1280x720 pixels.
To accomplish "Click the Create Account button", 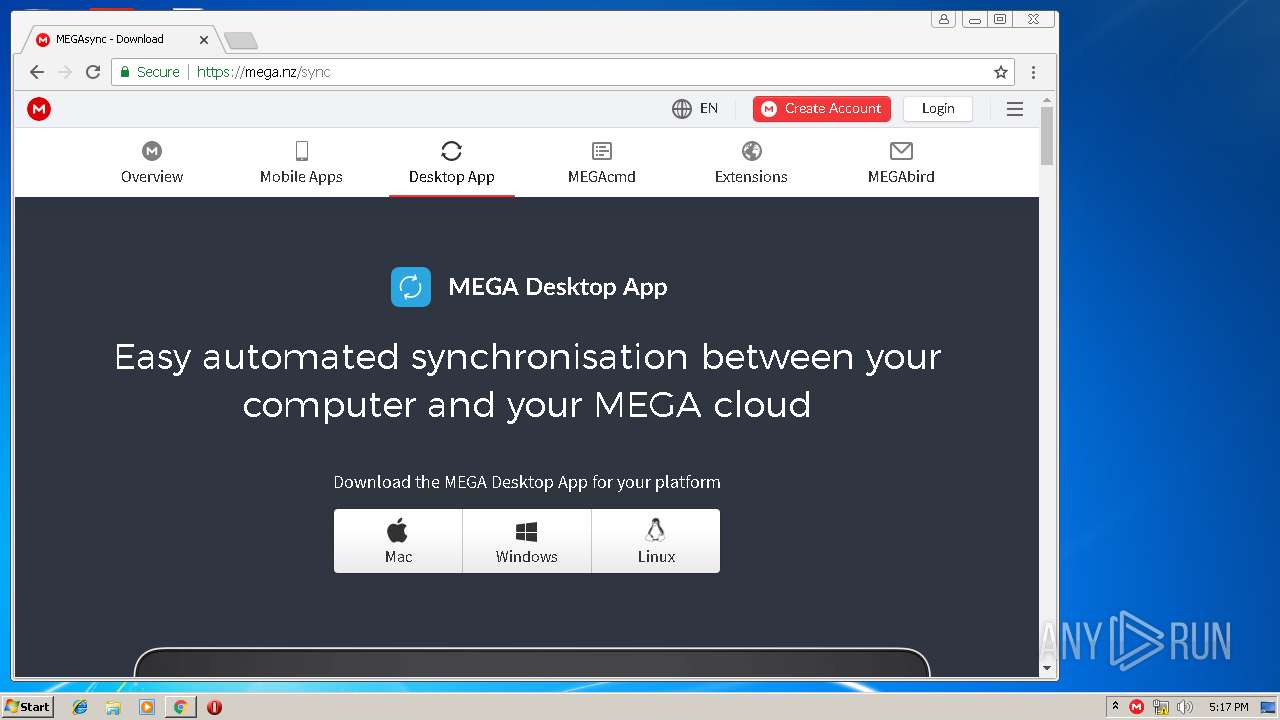I will click(x=822, y=109).
